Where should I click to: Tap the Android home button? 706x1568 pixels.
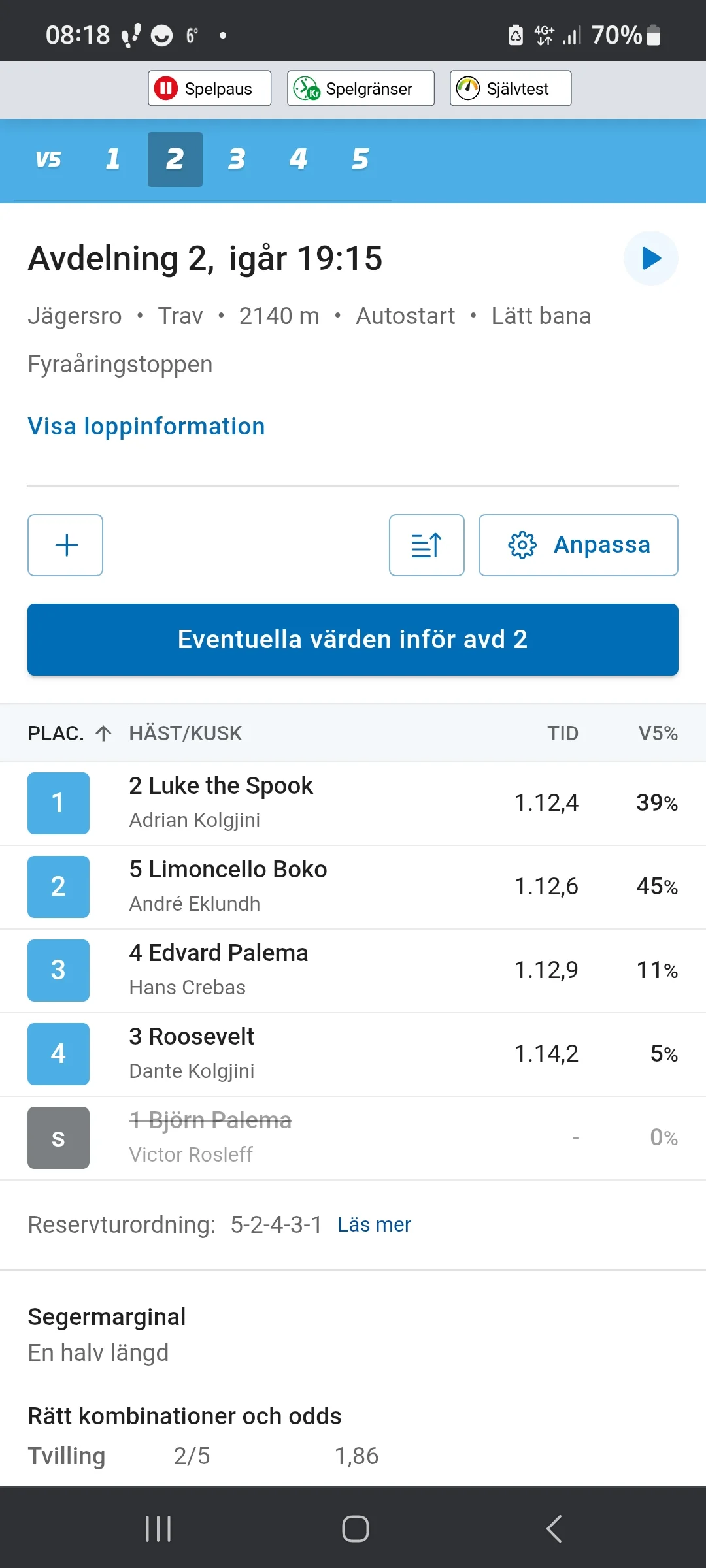[355, 1528]
